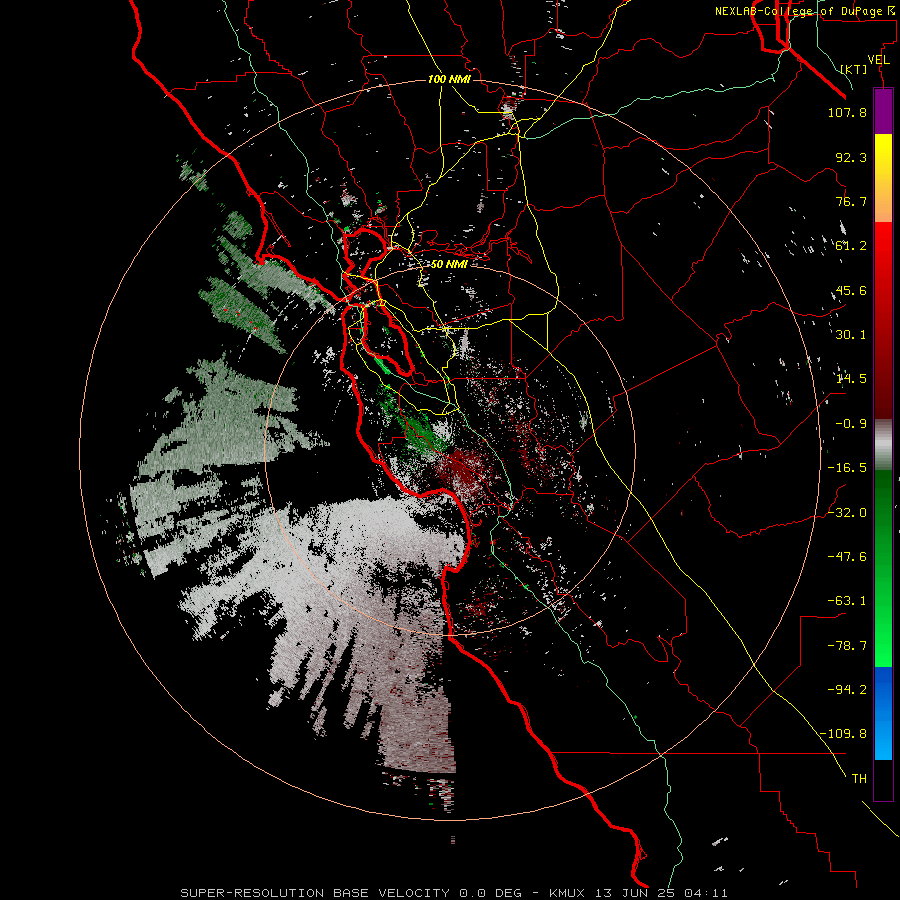
Task: Click the TH legend label
Action: [859, 779]
